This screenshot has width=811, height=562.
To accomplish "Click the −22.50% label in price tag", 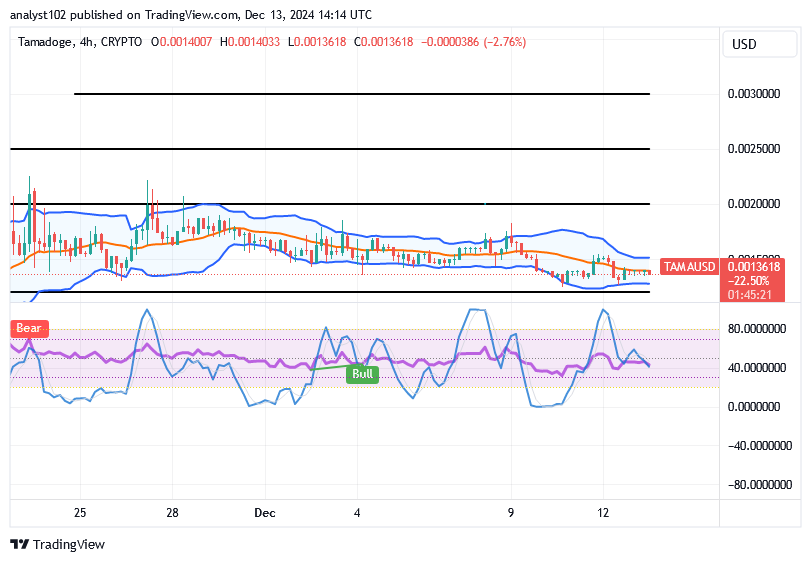I will coord(748,281).
